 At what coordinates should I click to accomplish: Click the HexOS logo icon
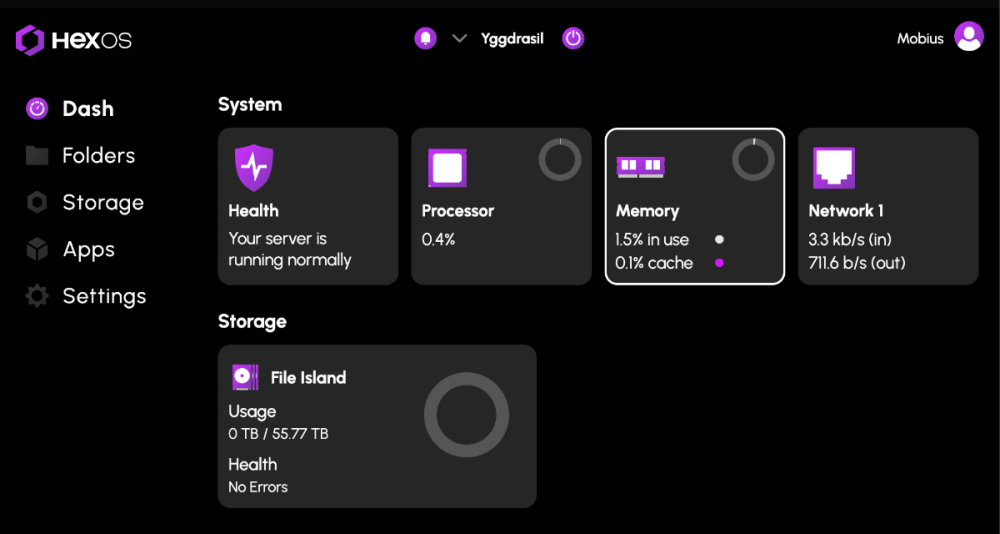[30, 40]
